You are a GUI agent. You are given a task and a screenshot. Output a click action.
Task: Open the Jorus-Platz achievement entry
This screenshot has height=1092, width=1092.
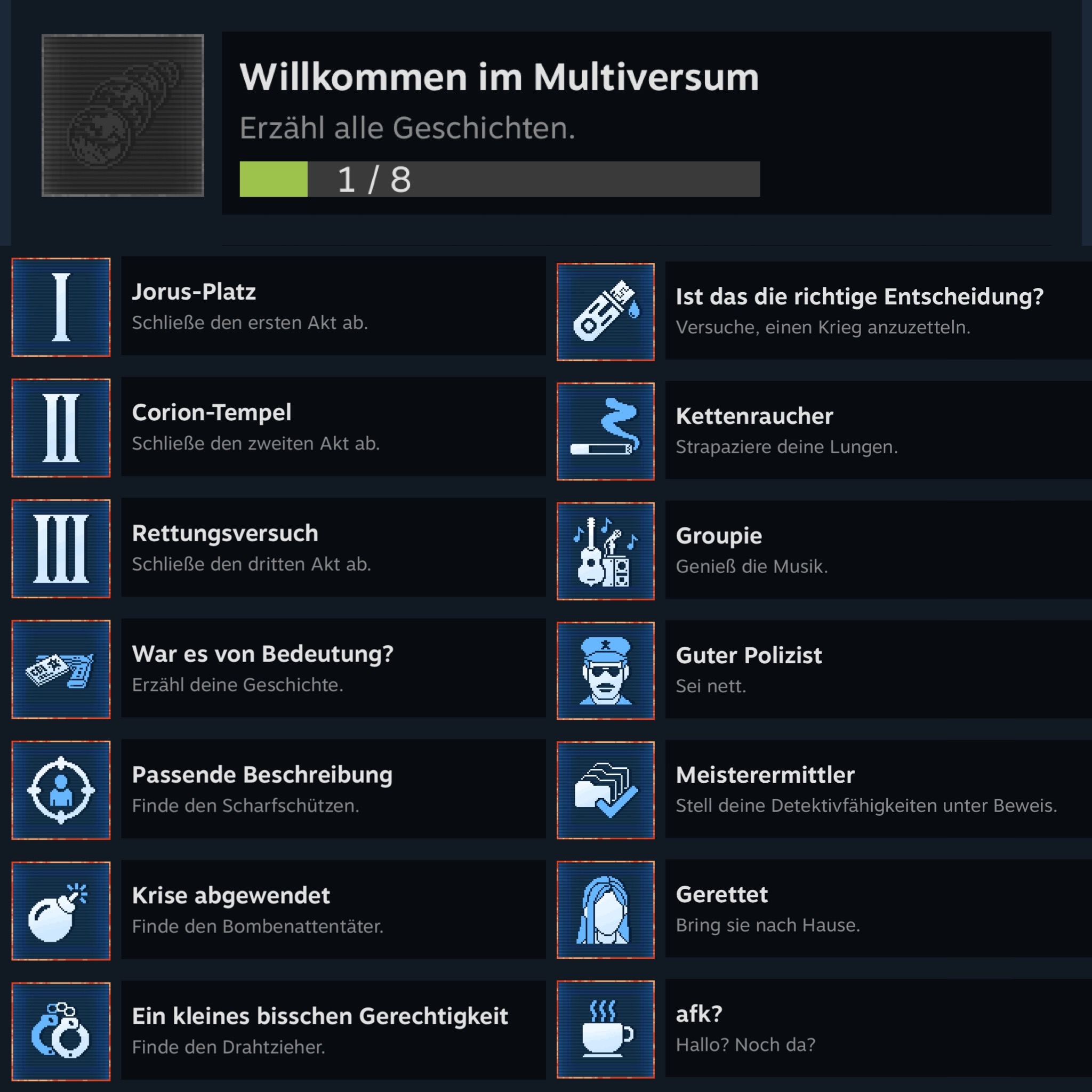tap(333, 306)
